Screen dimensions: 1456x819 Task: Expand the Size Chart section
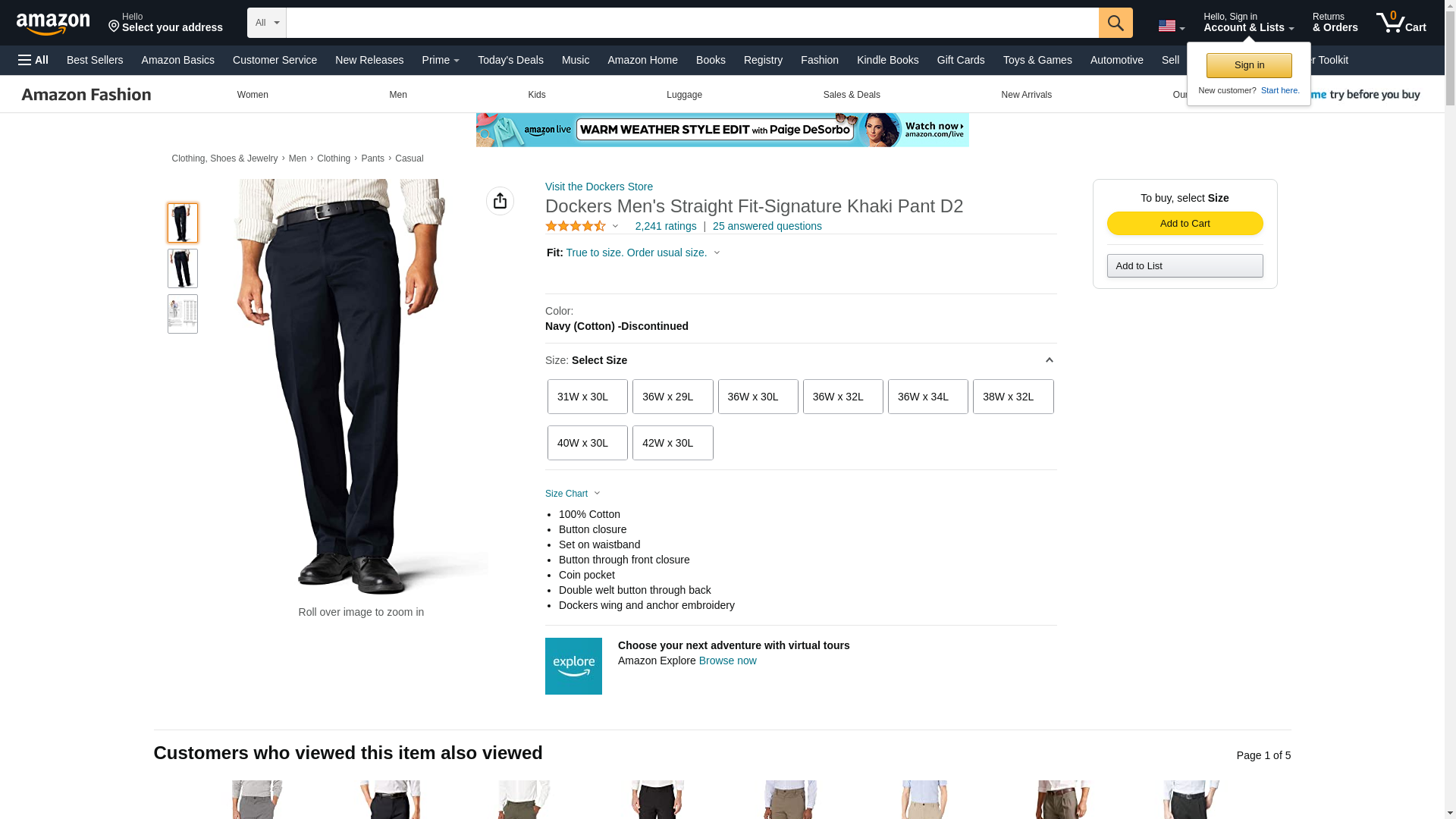pos(573,494)
